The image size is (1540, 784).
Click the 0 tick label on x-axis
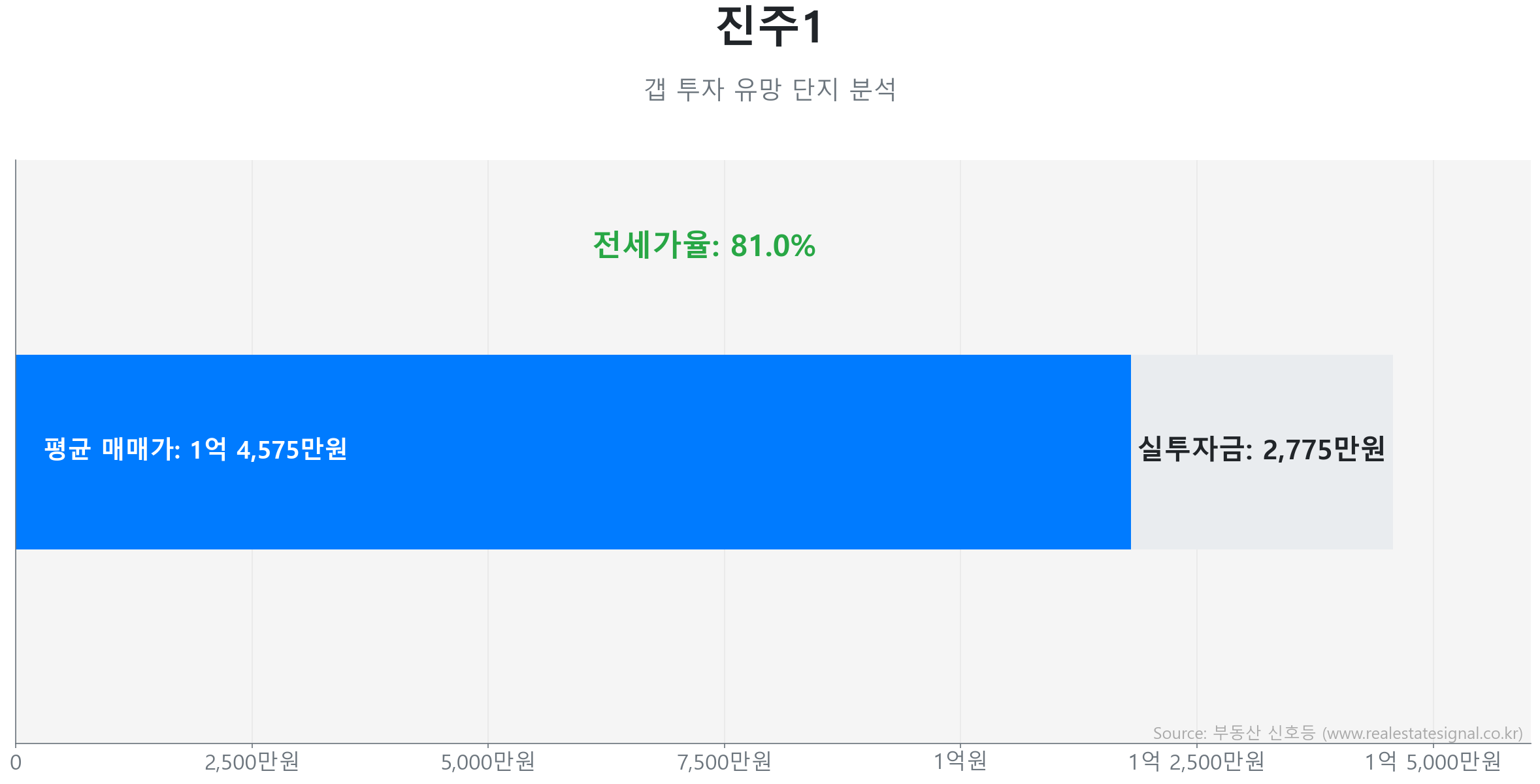pyautogui.click(x=16, y=762)
